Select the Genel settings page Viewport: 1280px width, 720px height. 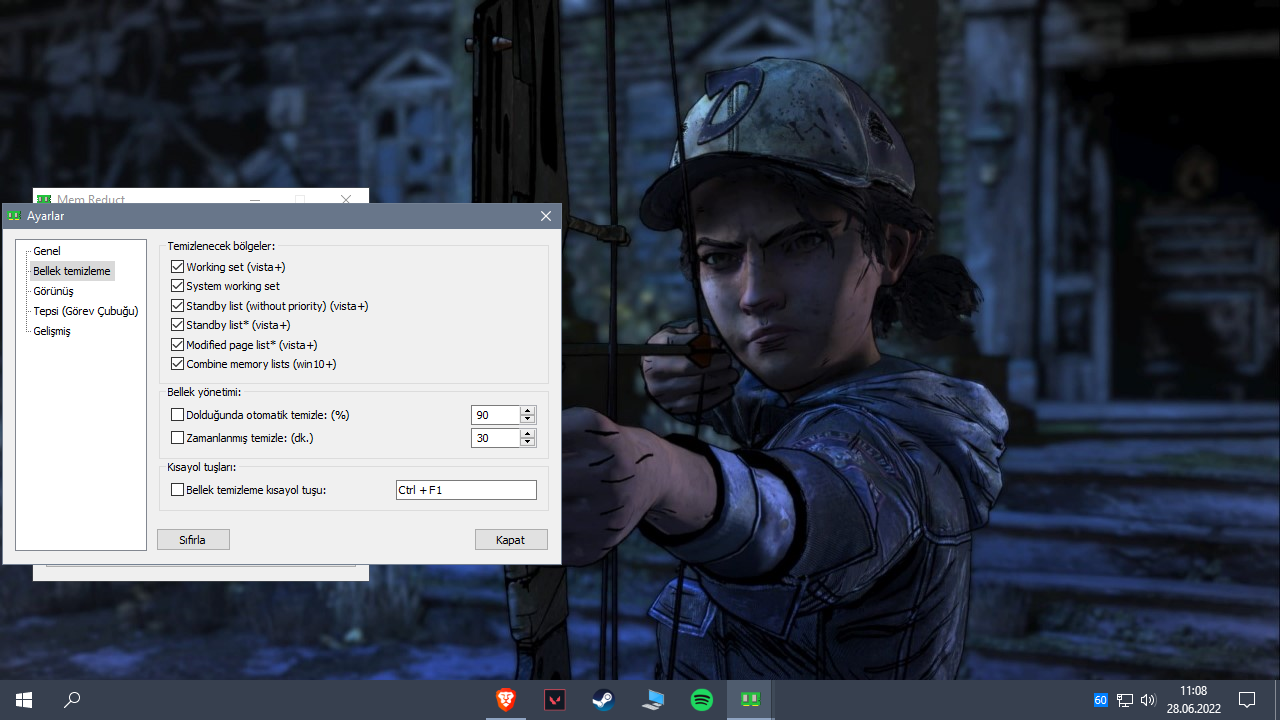pyautogui.click(x=47, y=251)
